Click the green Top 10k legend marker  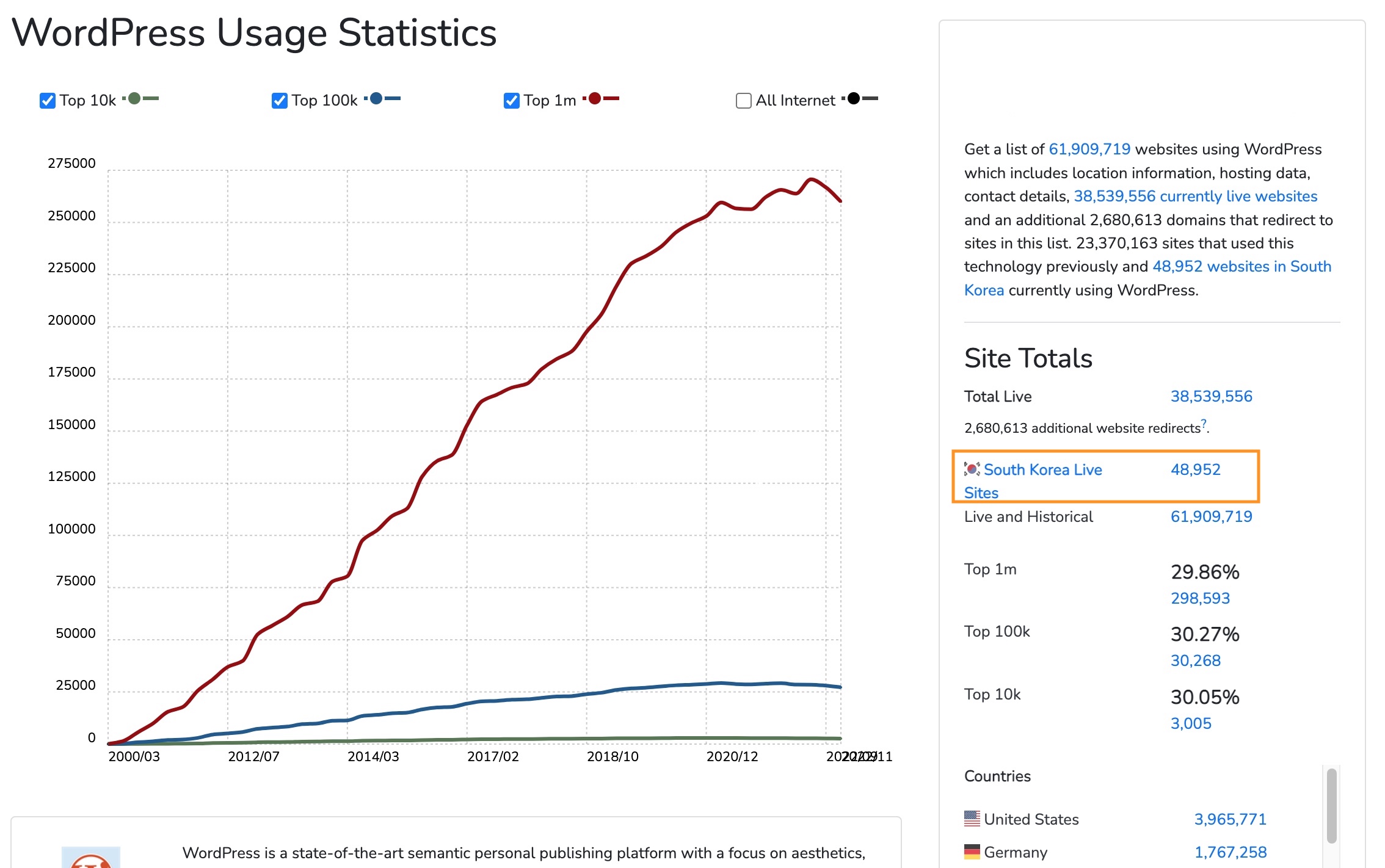click(135, 98)
